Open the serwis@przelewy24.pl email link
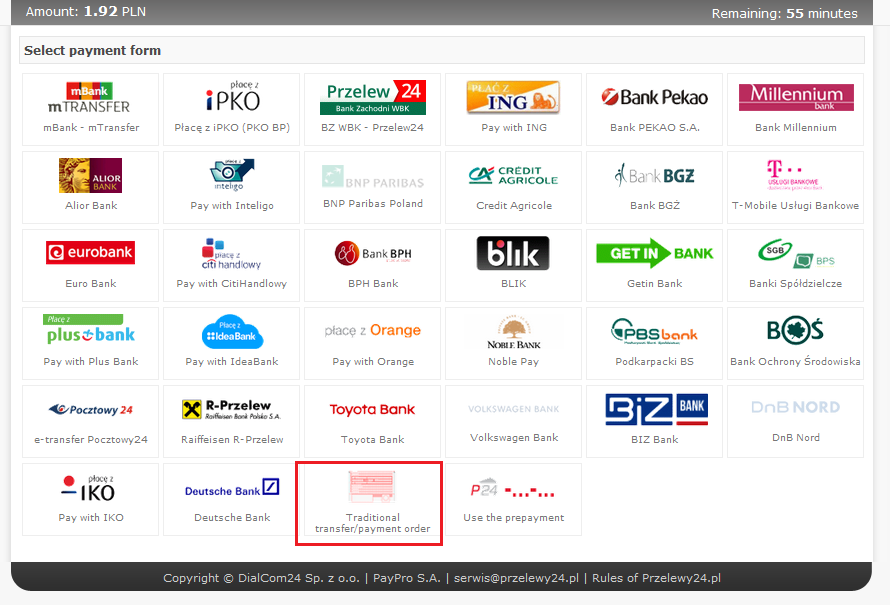Viewport: 890px width, 605px height. tap(516, 578)
